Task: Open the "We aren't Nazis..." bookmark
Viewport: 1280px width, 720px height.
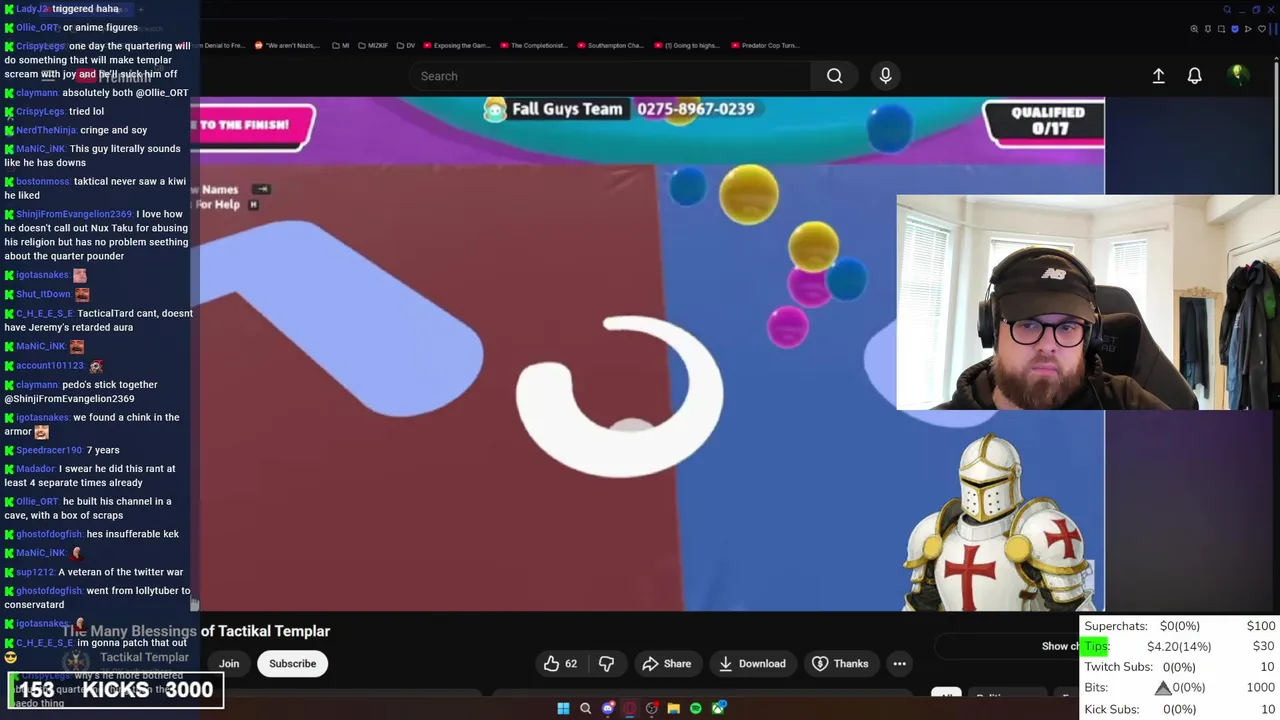Action: 288,45
